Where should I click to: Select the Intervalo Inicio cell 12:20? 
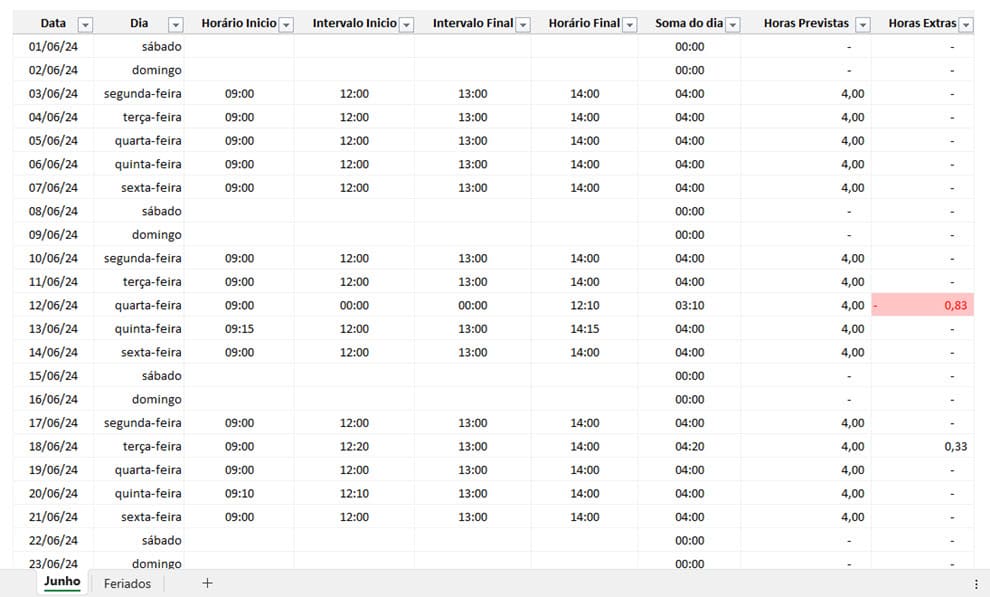point(354,446)
